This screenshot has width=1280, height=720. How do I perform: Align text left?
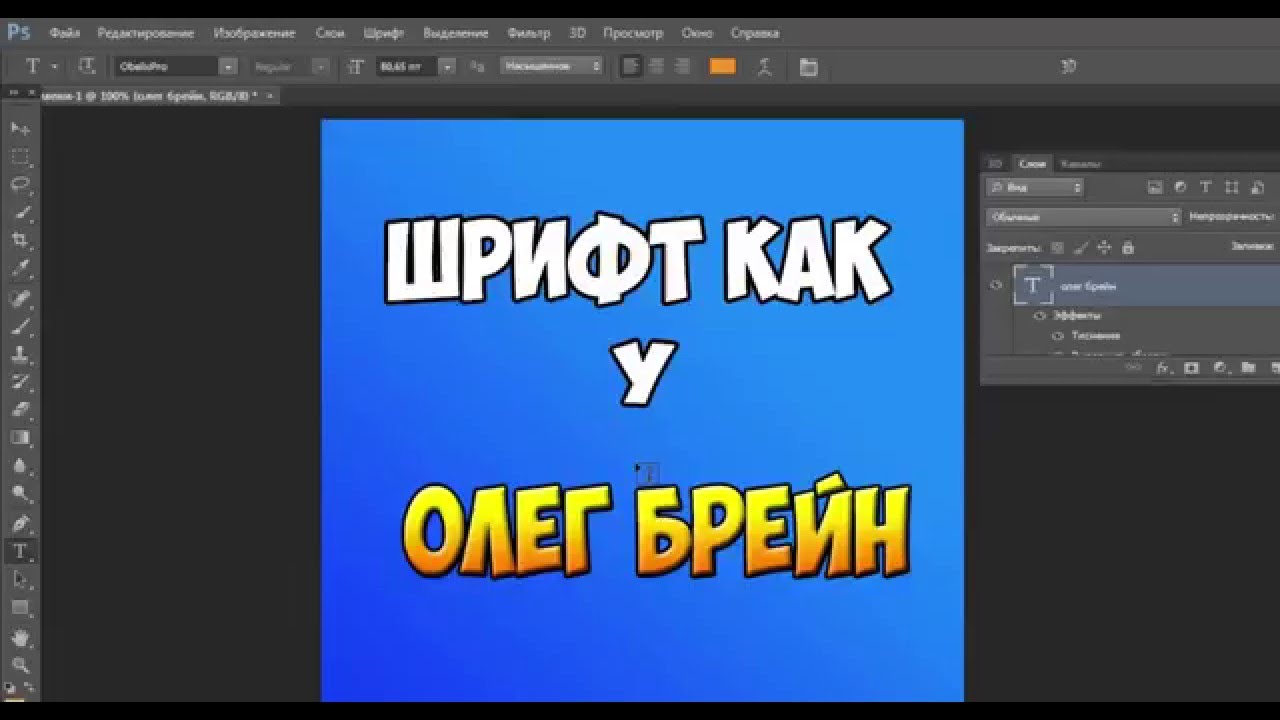pyautogui.click(x=631, y=66)
